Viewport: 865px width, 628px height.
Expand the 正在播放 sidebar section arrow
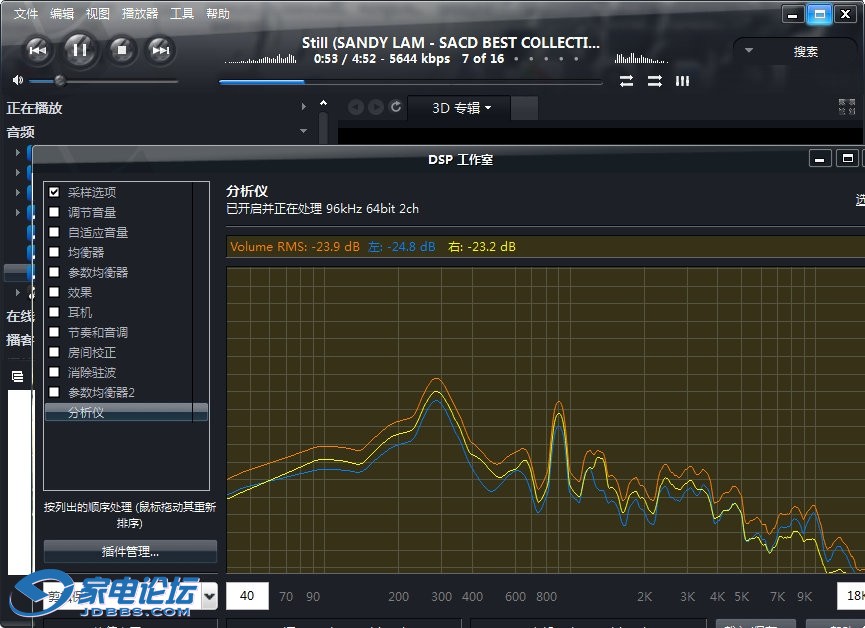point(303,107)
